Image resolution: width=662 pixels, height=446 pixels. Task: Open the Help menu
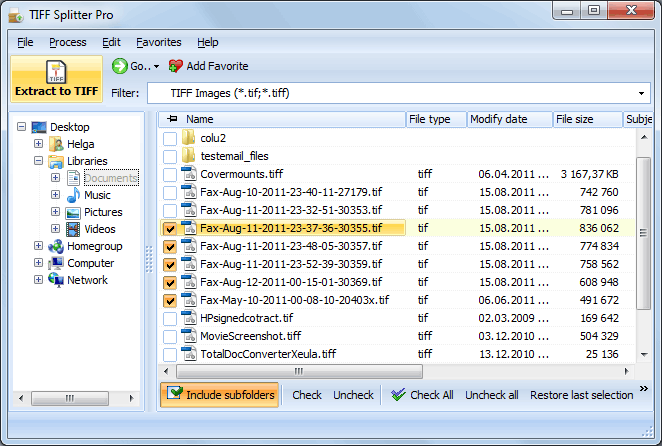click(208, 42)
